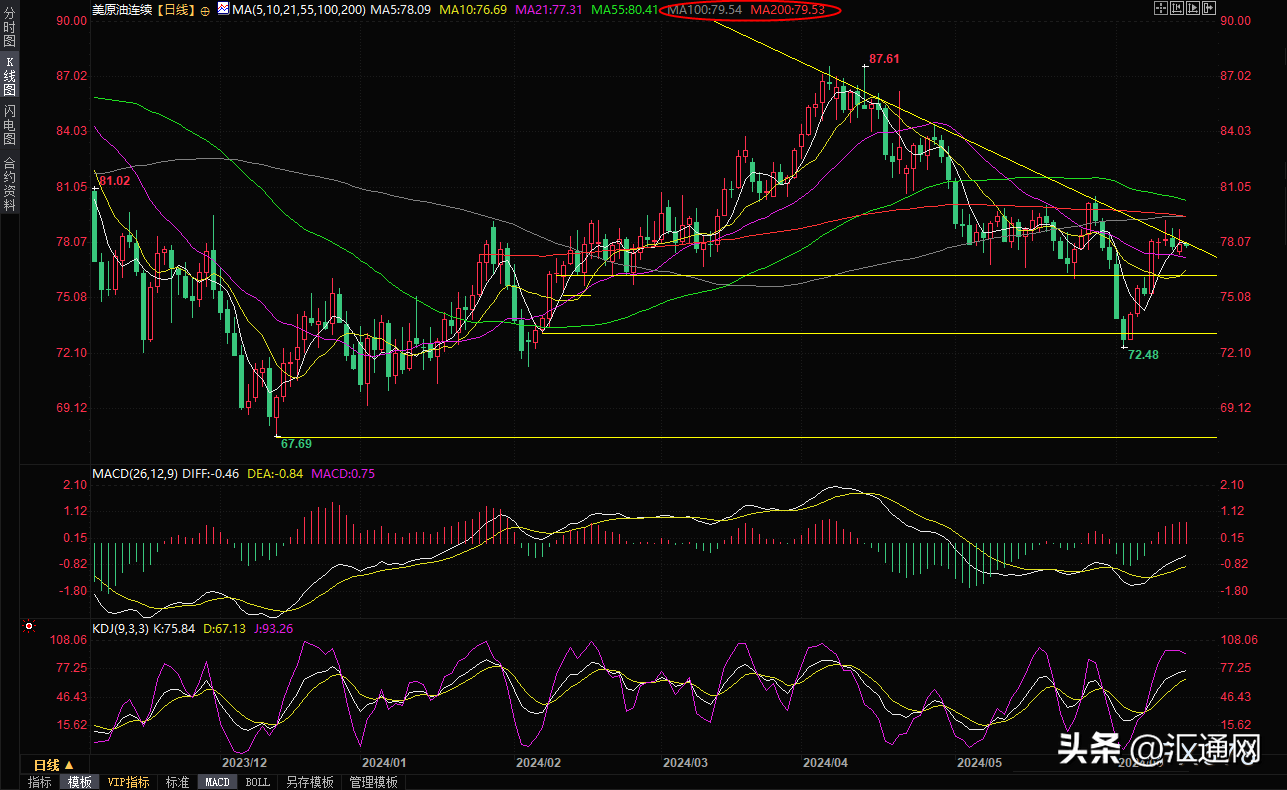This screenshot has height=790, width=1287.
Task: Click 管理模板 to manage templates
Action: (373, 782)
